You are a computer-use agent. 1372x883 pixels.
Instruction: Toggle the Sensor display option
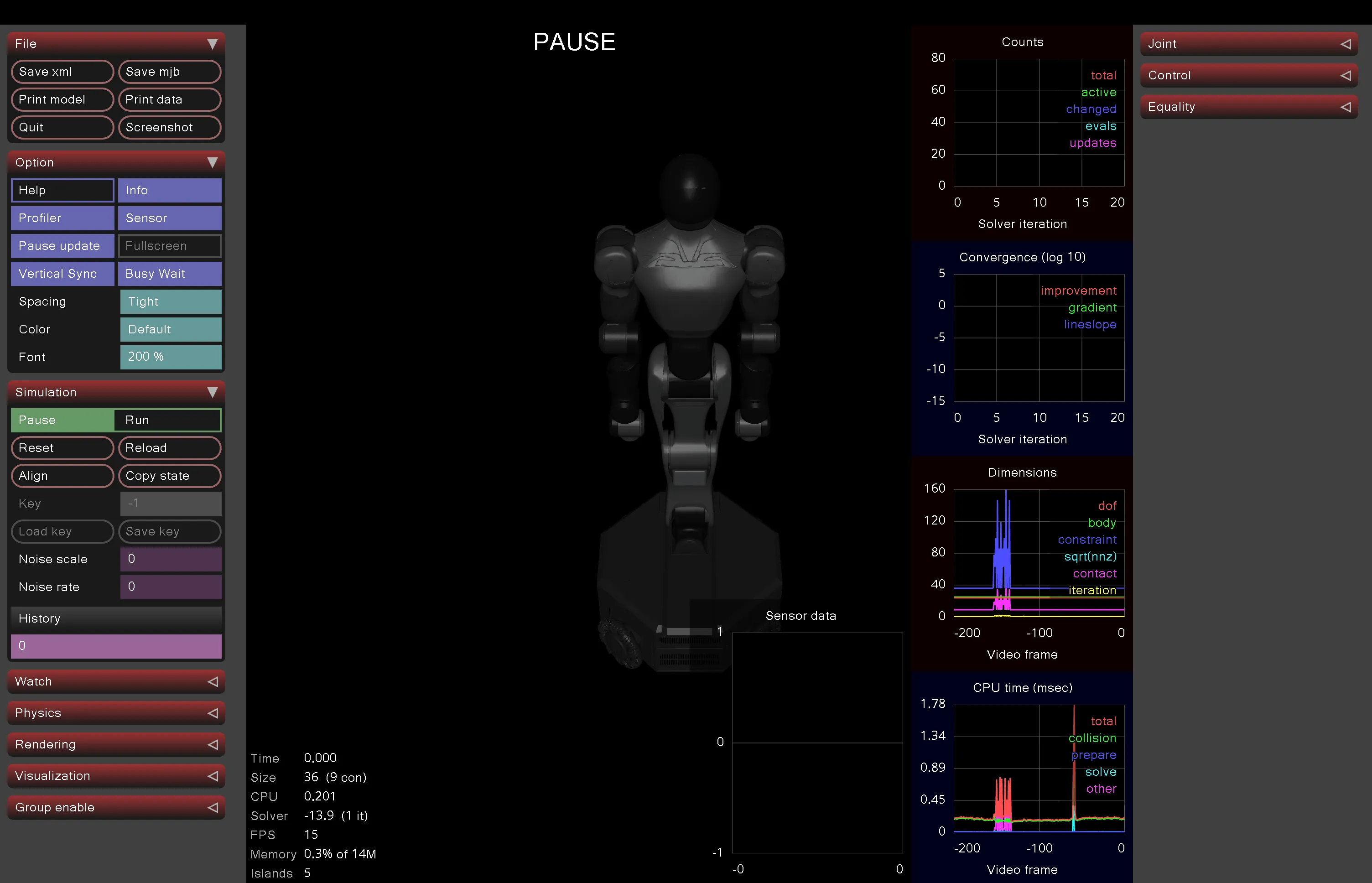[170, 218]
